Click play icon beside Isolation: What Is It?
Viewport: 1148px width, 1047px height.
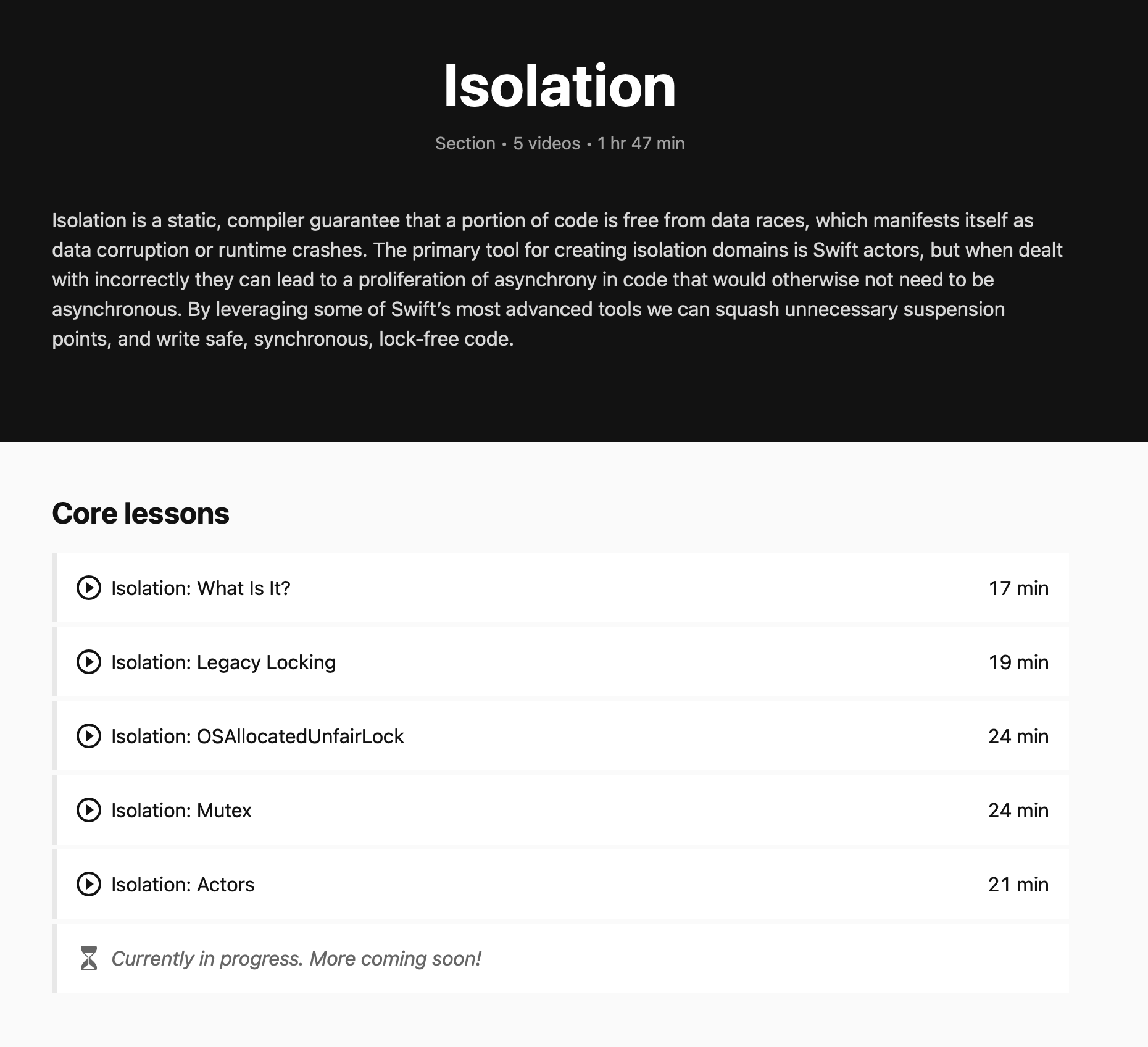(89, 588)
